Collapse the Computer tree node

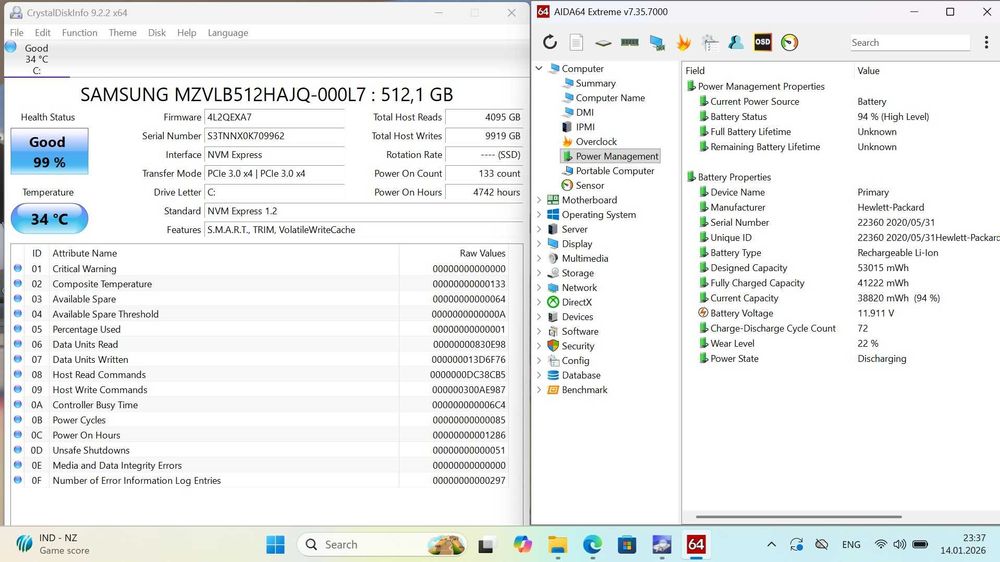pos(539,68)
